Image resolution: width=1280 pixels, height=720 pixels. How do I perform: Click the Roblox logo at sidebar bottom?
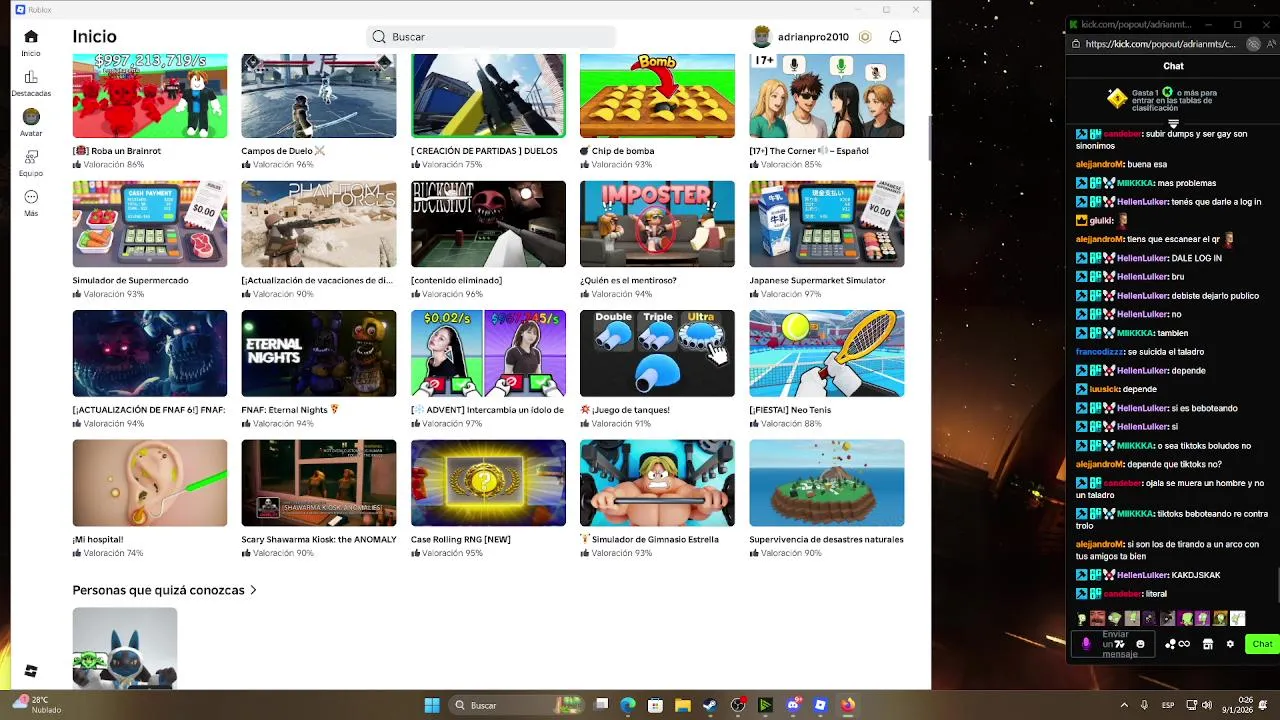31,671
